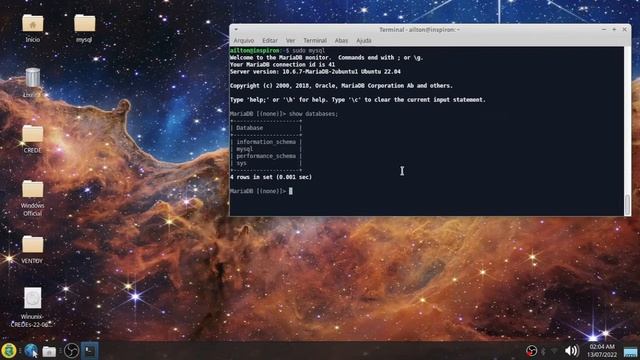
Task: Open the Arquivo menu in Terminal
Action: click(x=244, y=40)
